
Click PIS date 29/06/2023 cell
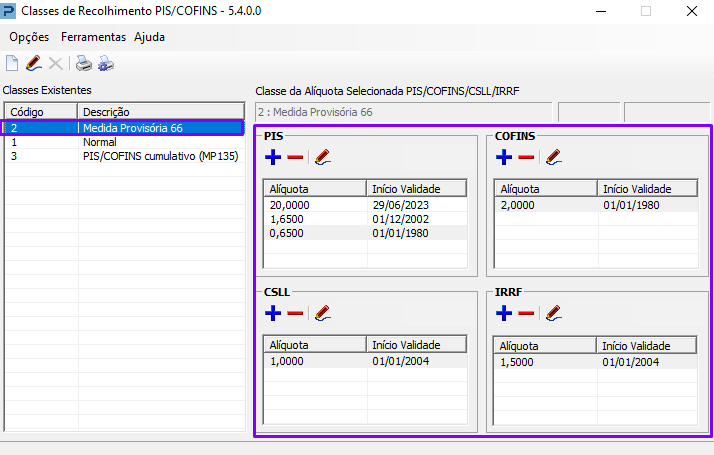coord(401,205)
